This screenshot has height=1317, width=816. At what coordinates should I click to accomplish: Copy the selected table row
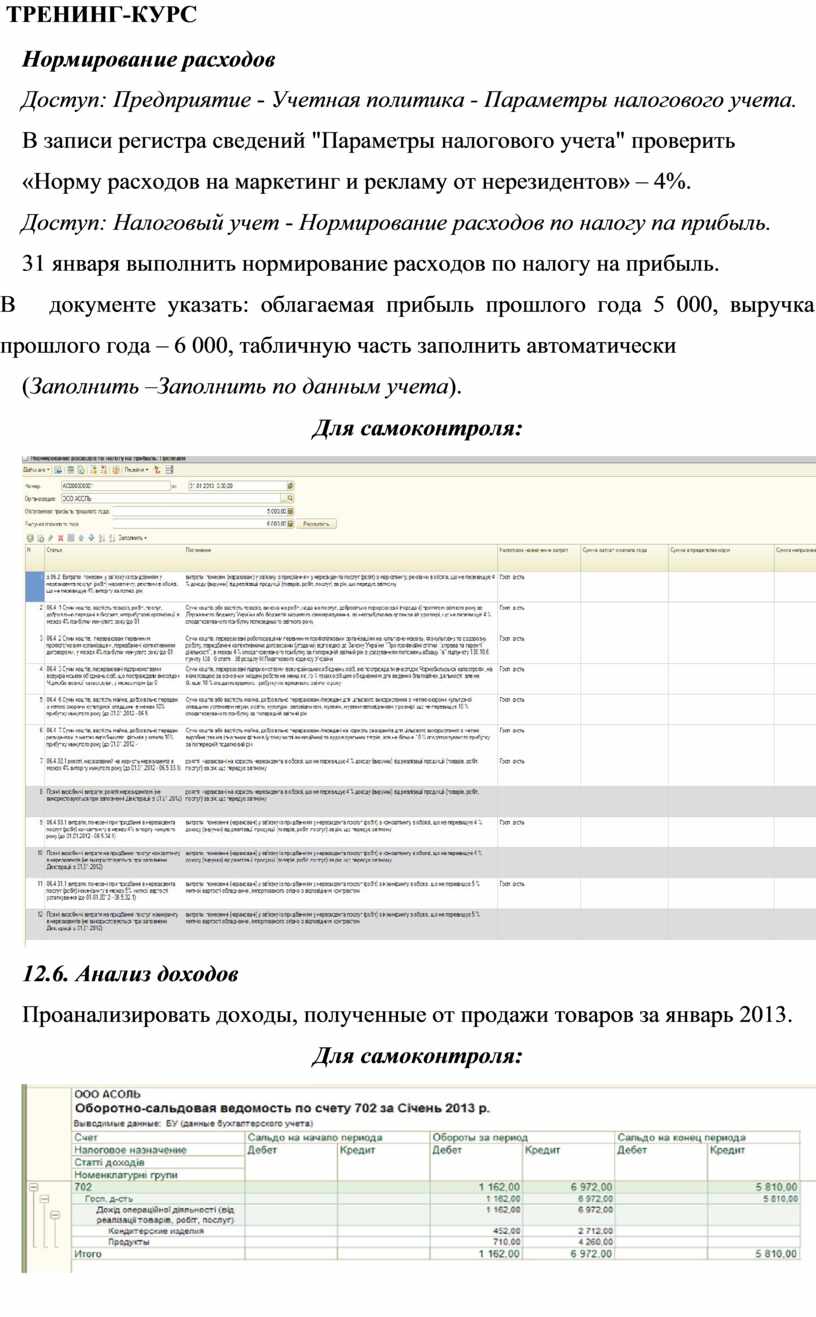pos(39,537)
